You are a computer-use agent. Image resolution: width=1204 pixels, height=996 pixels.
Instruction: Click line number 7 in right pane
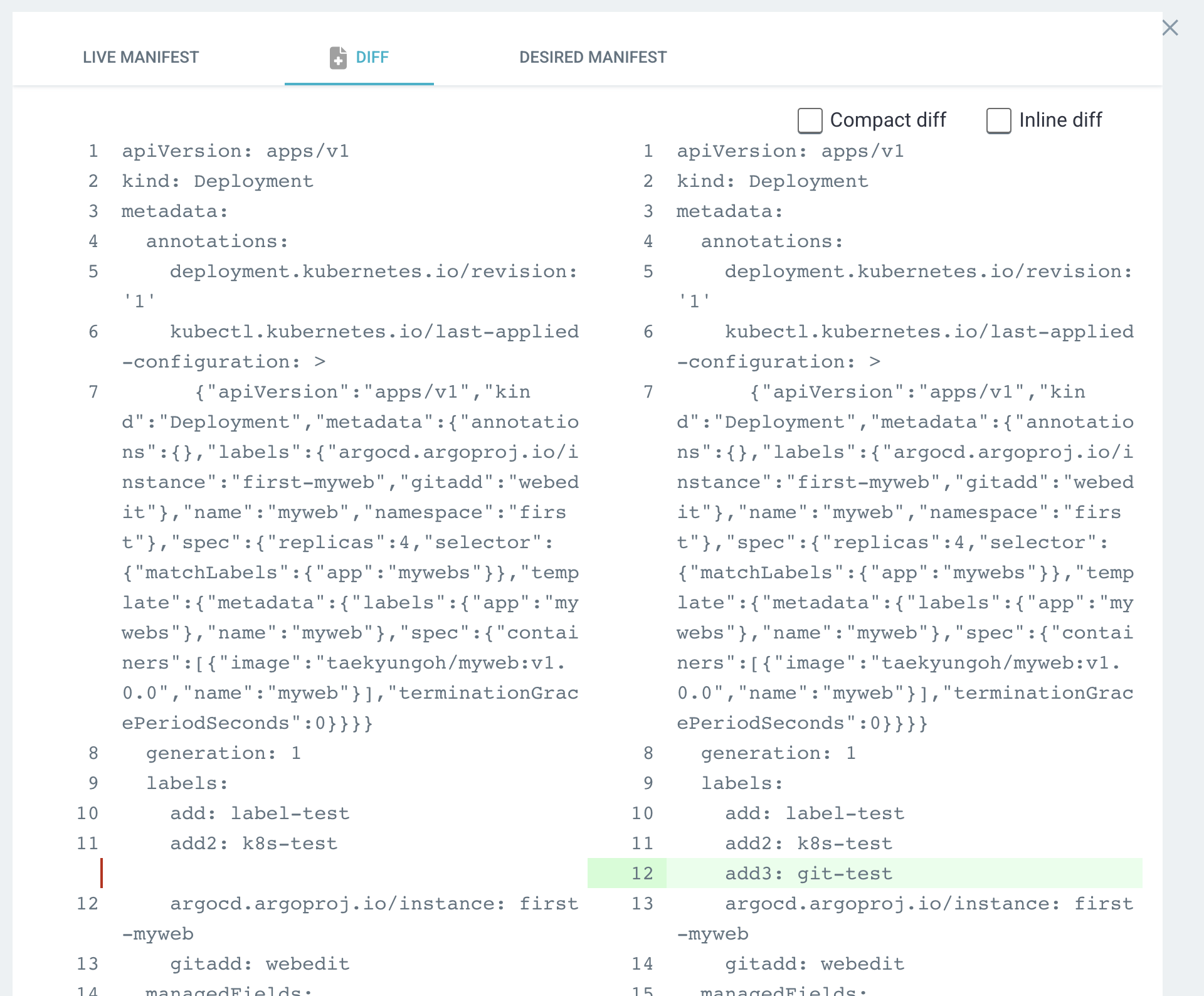pyautogui.click(x=648, y=392)
